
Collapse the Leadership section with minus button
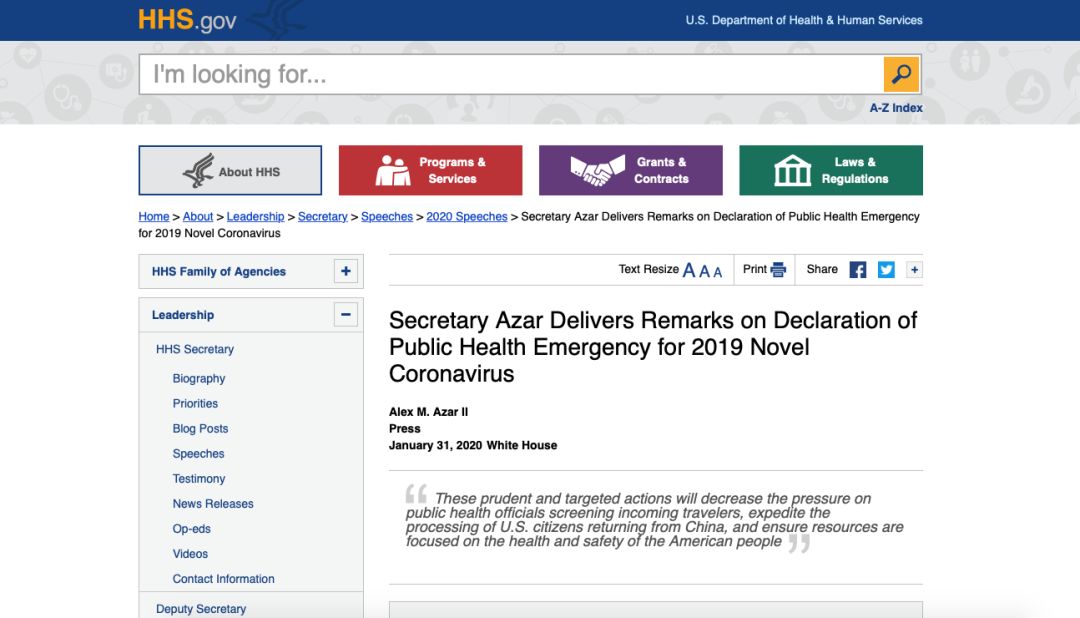(x=346, y=315)
